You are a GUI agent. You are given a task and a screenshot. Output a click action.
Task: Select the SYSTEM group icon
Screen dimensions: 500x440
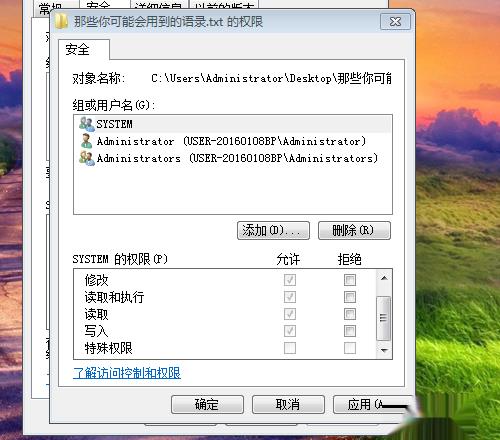tap(87, 124)
